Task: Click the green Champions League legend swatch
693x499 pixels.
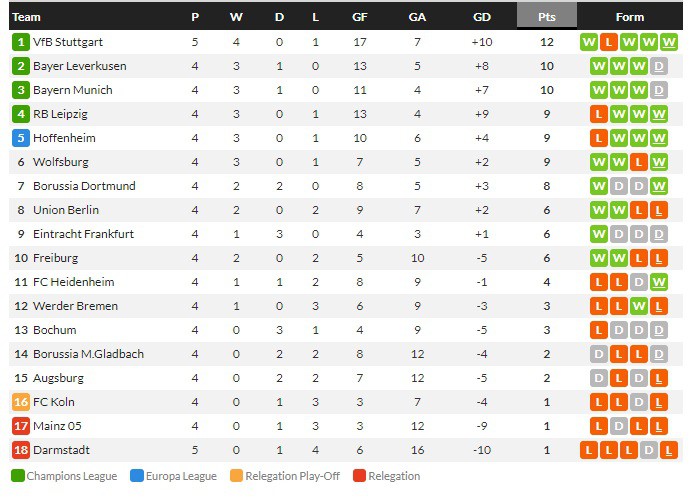Action: click(x=17, y=476)
